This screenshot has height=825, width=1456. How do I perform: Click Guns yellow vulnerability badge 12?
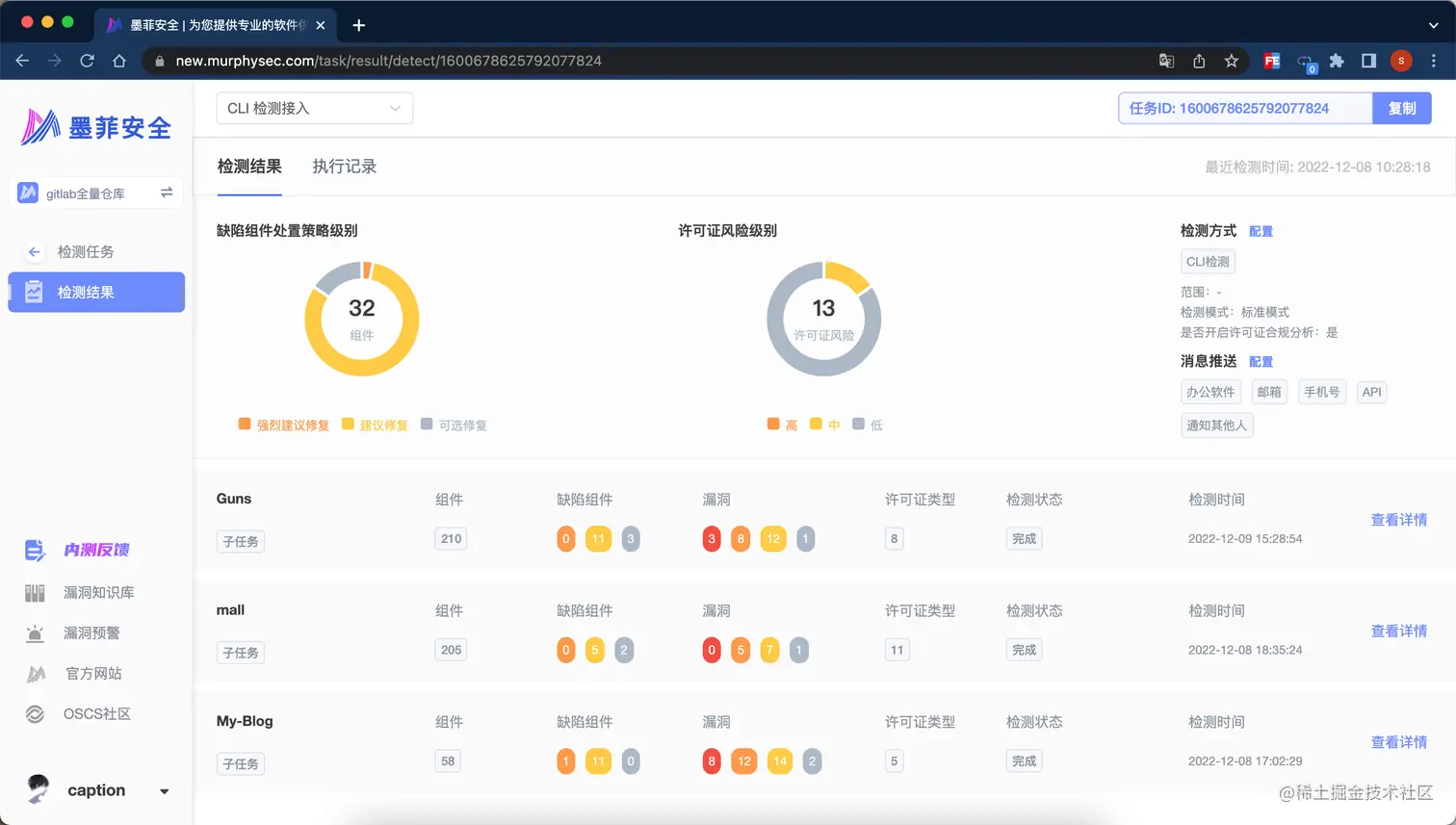pos(773,539)
